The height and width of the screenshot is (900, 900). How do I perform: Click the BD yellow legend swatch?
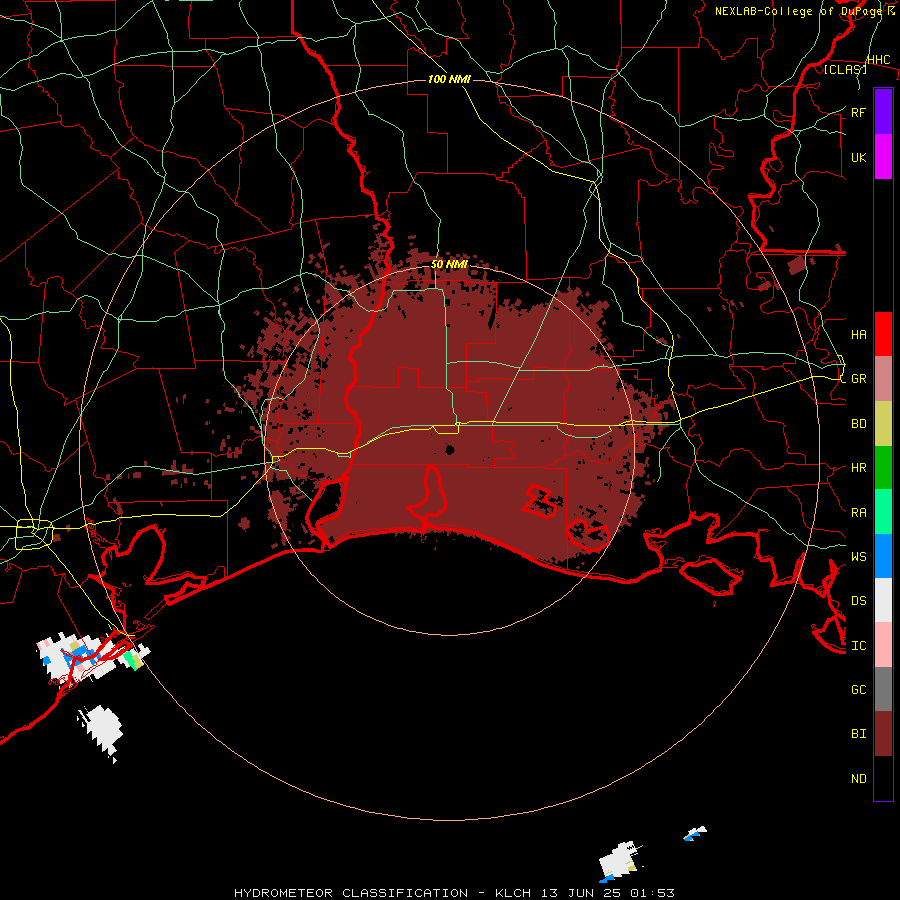(883, 424)
